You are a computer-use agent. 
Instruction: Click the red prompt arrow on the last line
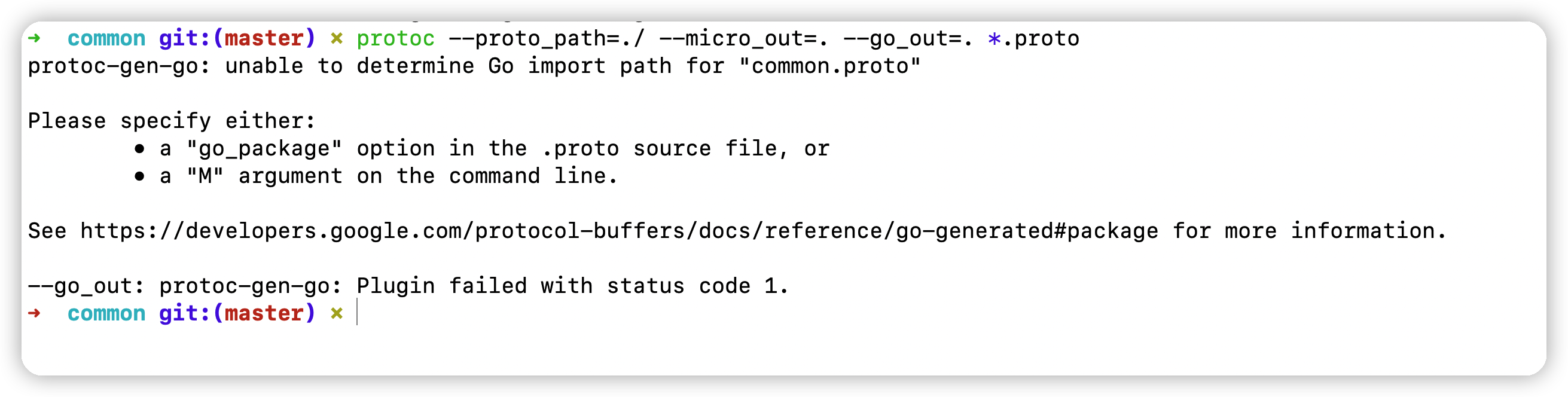point(35,313)
